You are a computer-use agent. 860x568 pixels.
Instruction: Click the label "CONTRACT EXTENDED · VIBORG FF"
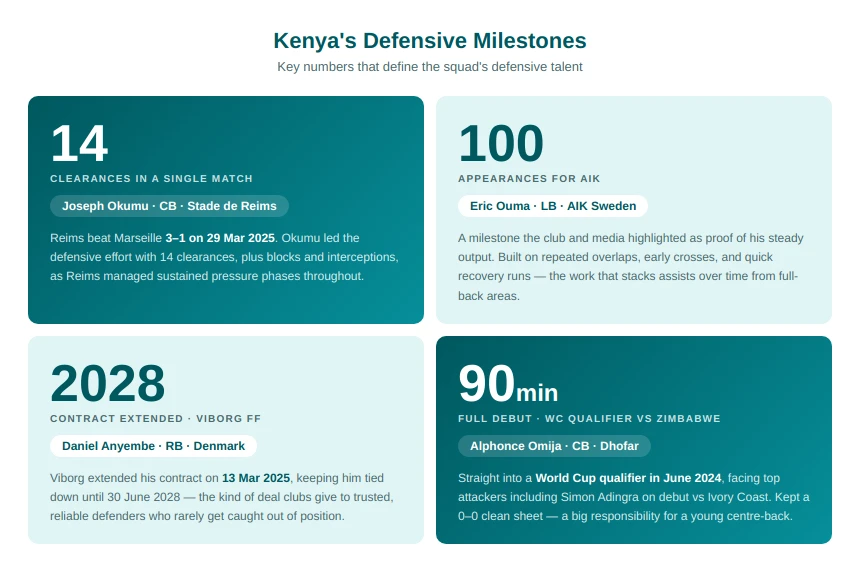tap(155, 419)
